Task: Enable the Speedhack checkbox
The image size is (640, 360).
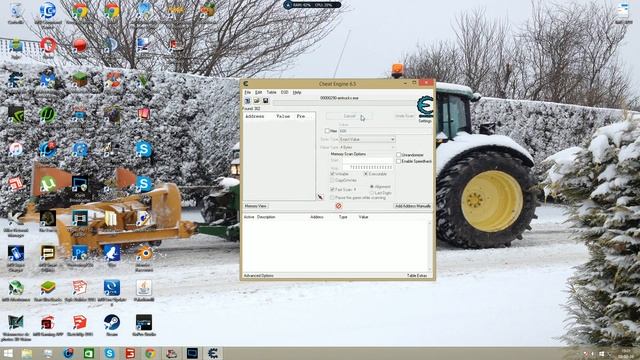Action: pos(398,162)
